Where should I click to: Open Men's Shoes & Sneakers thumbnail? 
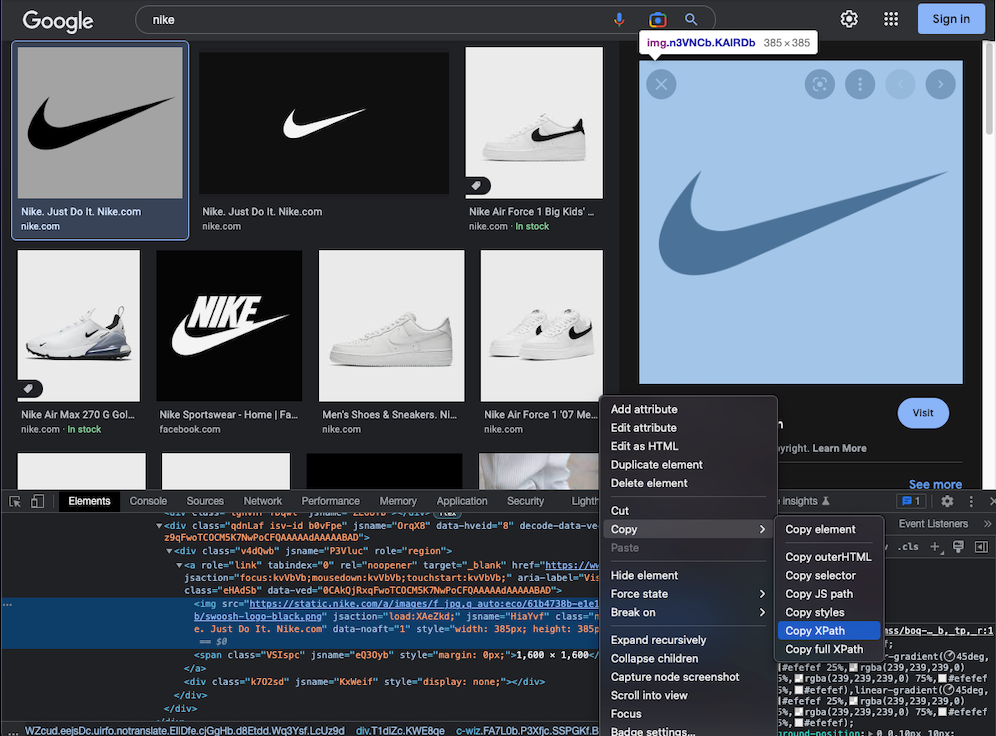click(x=391, y=325)
